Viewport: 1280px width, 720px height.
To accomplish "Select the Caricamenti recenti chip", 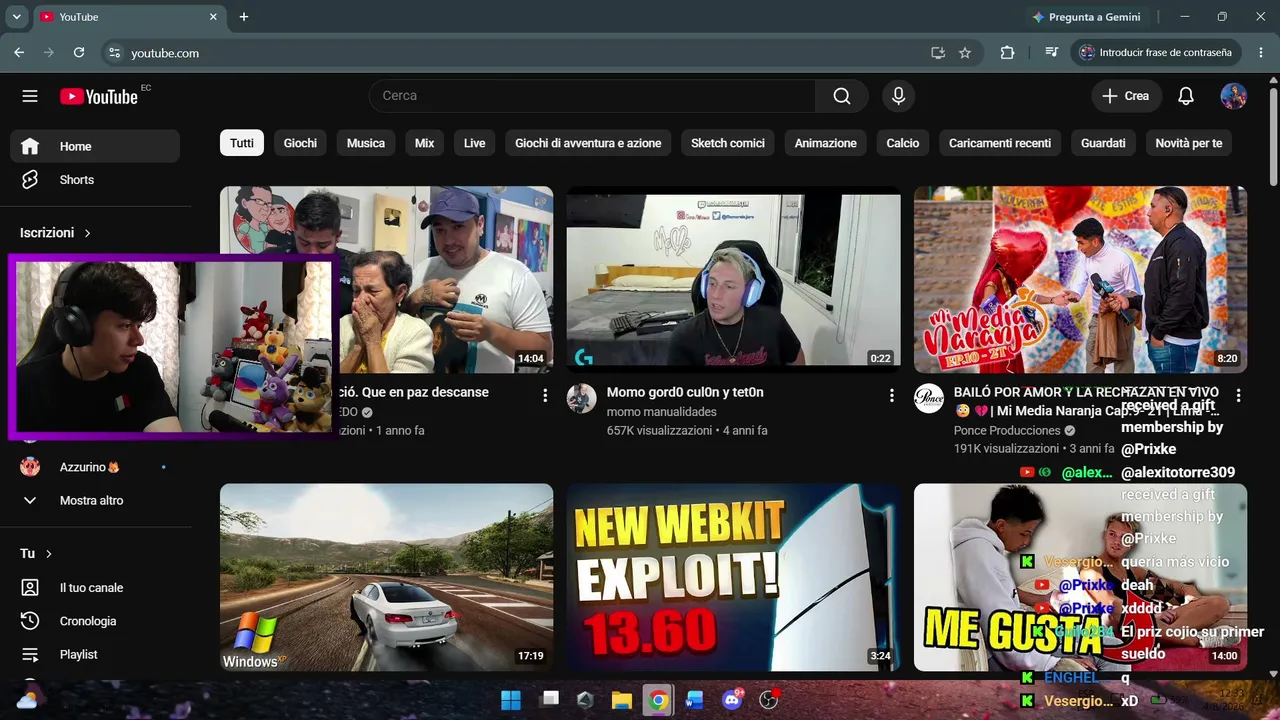I will (x=1000, y=143).
